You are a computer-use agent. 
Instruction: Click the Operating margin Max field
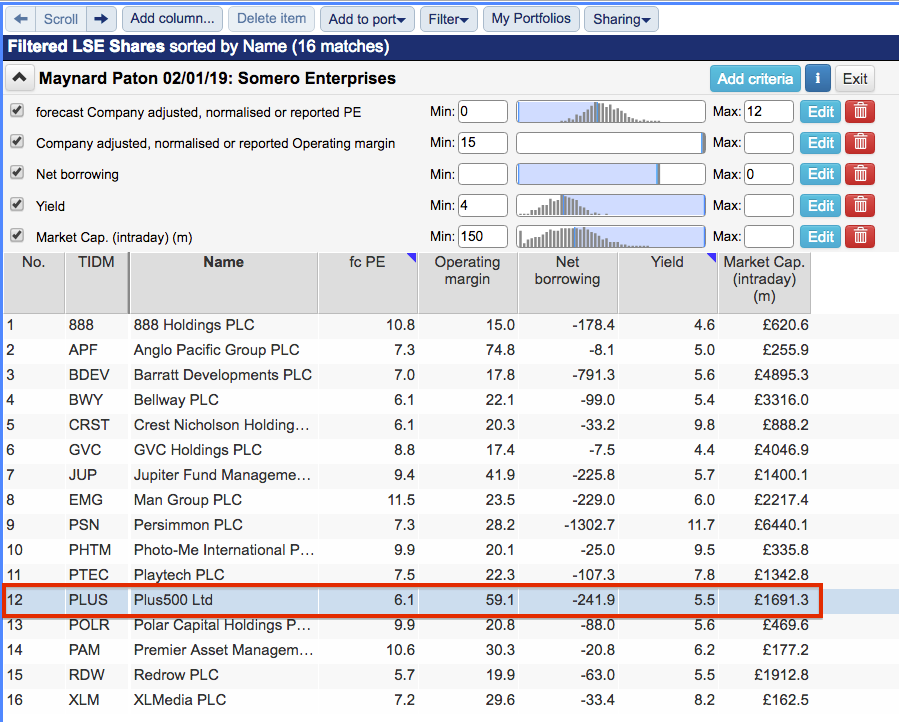[768, 143]
